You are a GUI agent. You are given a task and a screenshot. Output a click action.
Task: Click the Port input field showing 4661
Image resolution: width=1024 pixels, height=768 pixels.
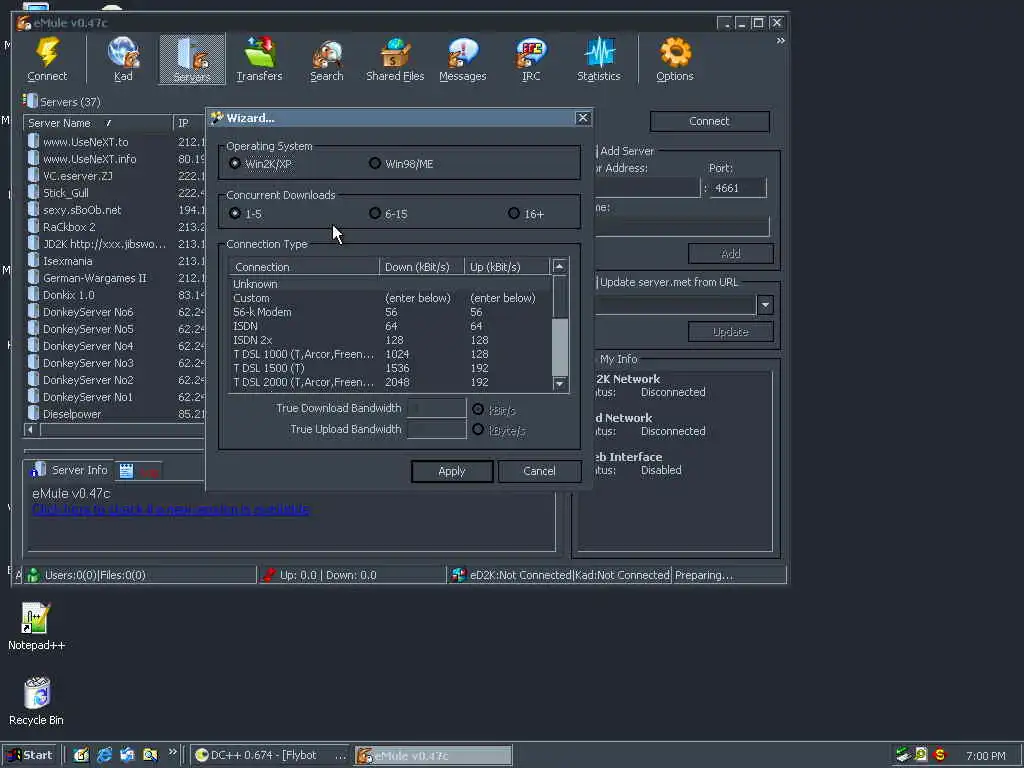[x=738, y=188]
